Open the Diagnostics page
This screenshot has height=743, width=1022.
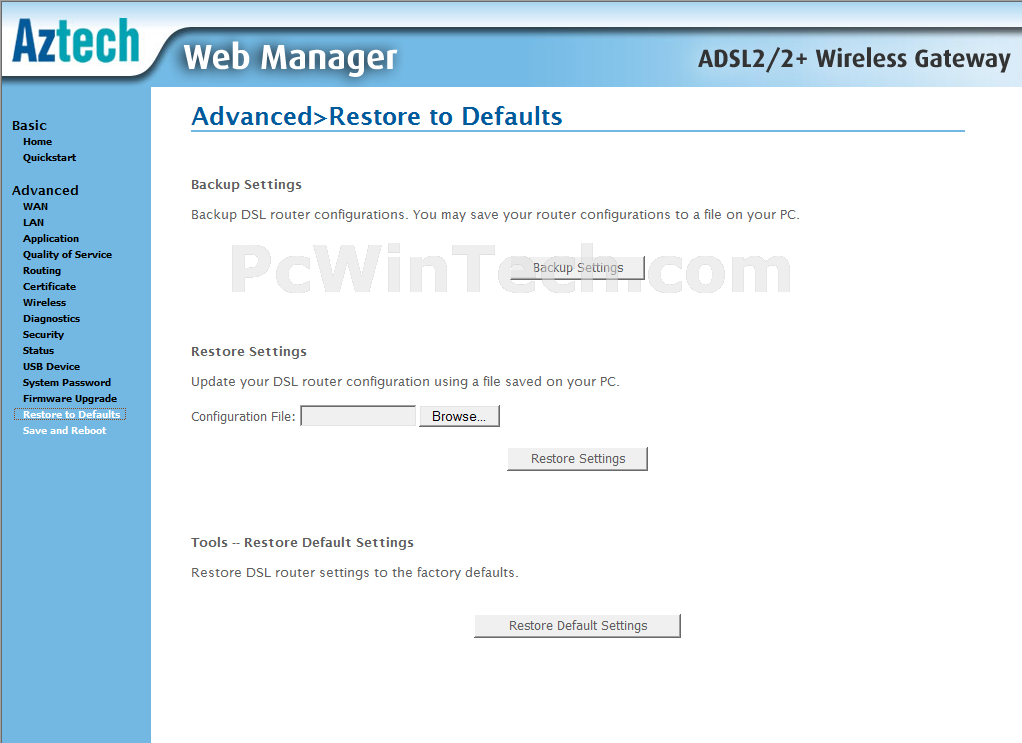[x=51, y=319]
